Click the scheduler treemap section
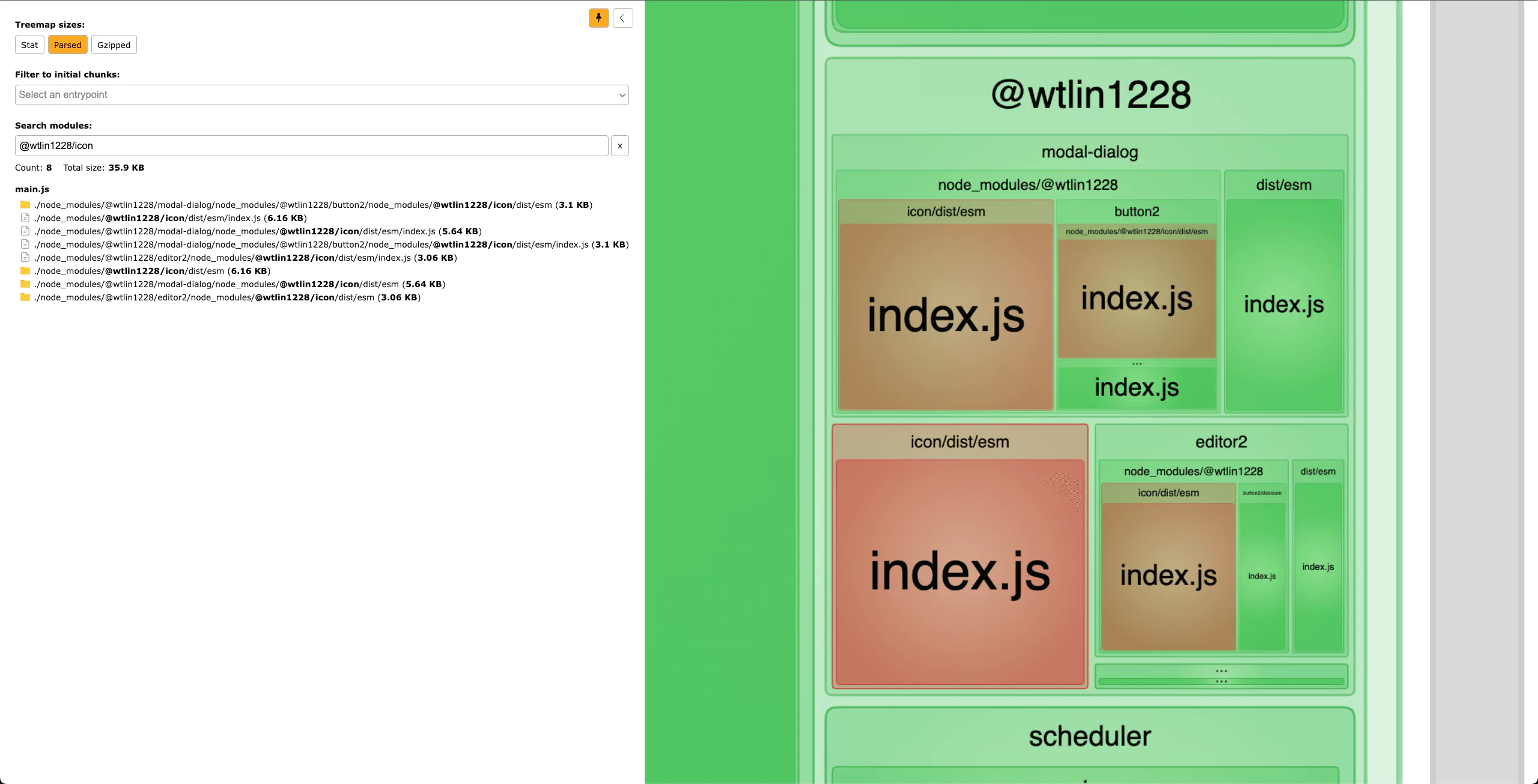Image resolution: width=1538 pixels, height=784 pixels. tap(1089, 737)
